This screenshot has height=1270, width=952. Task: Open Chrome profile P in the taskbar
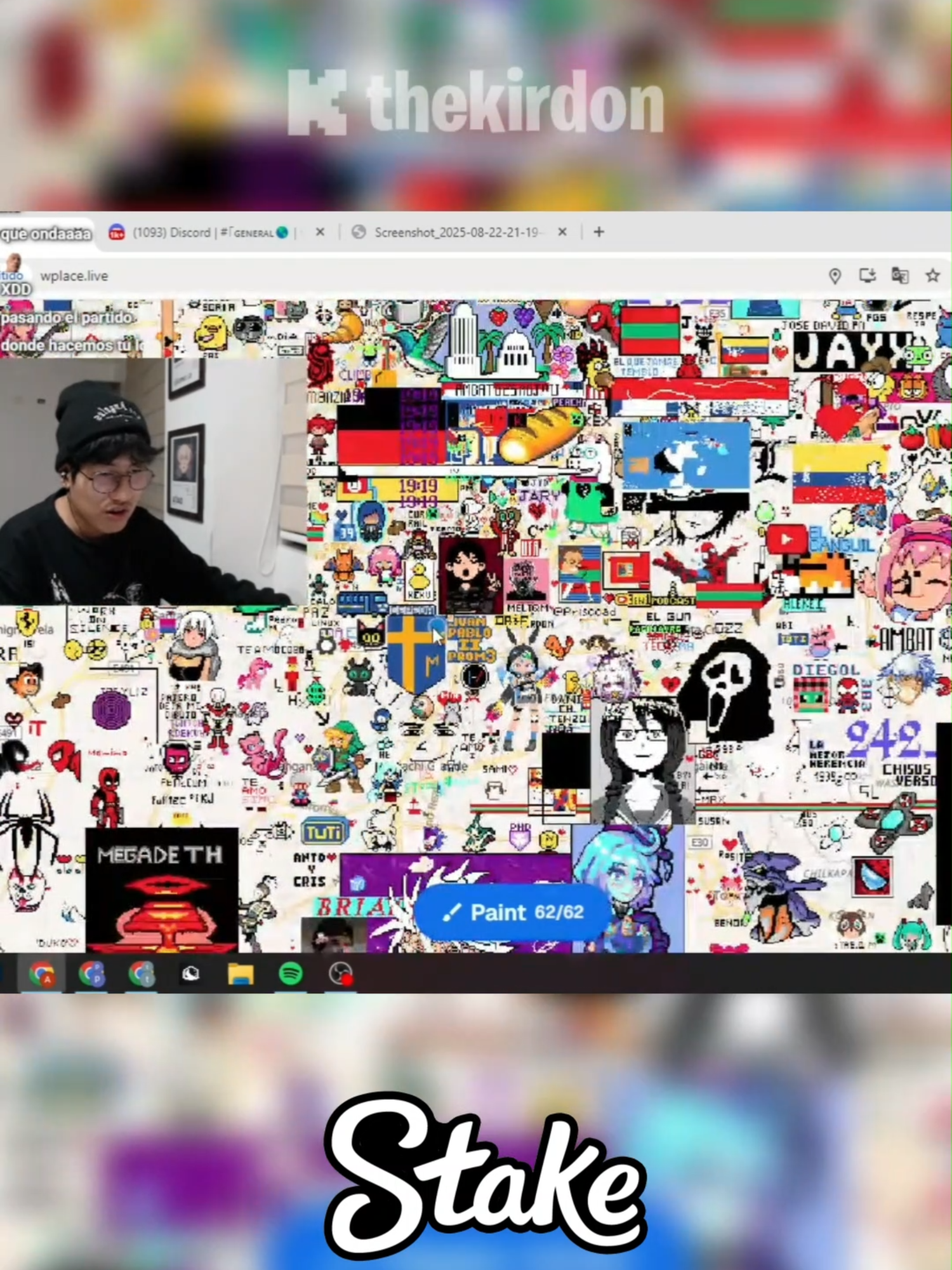point(91,973)
